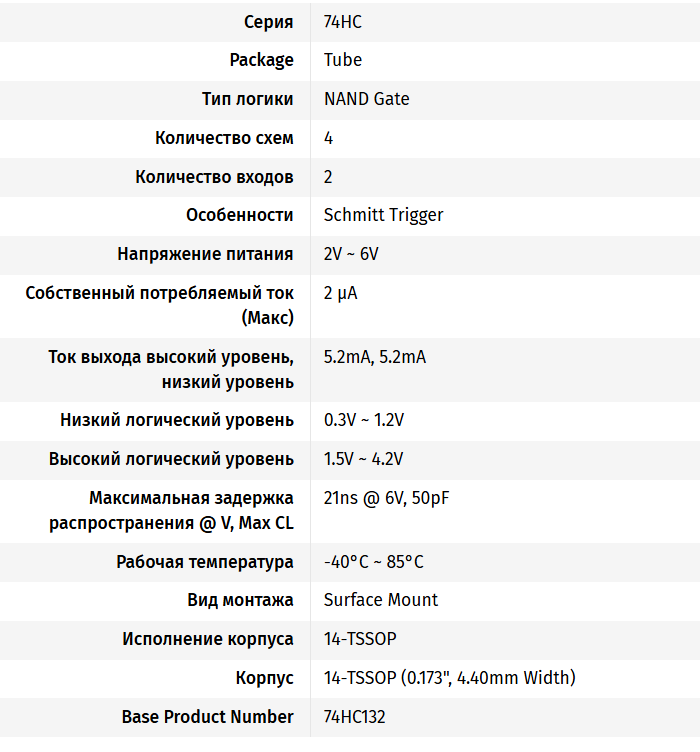Viewport: 700px width, 752px height.
Task: Click the 1.5V ~ 4.2V high level value
Action: pos(363,459)
